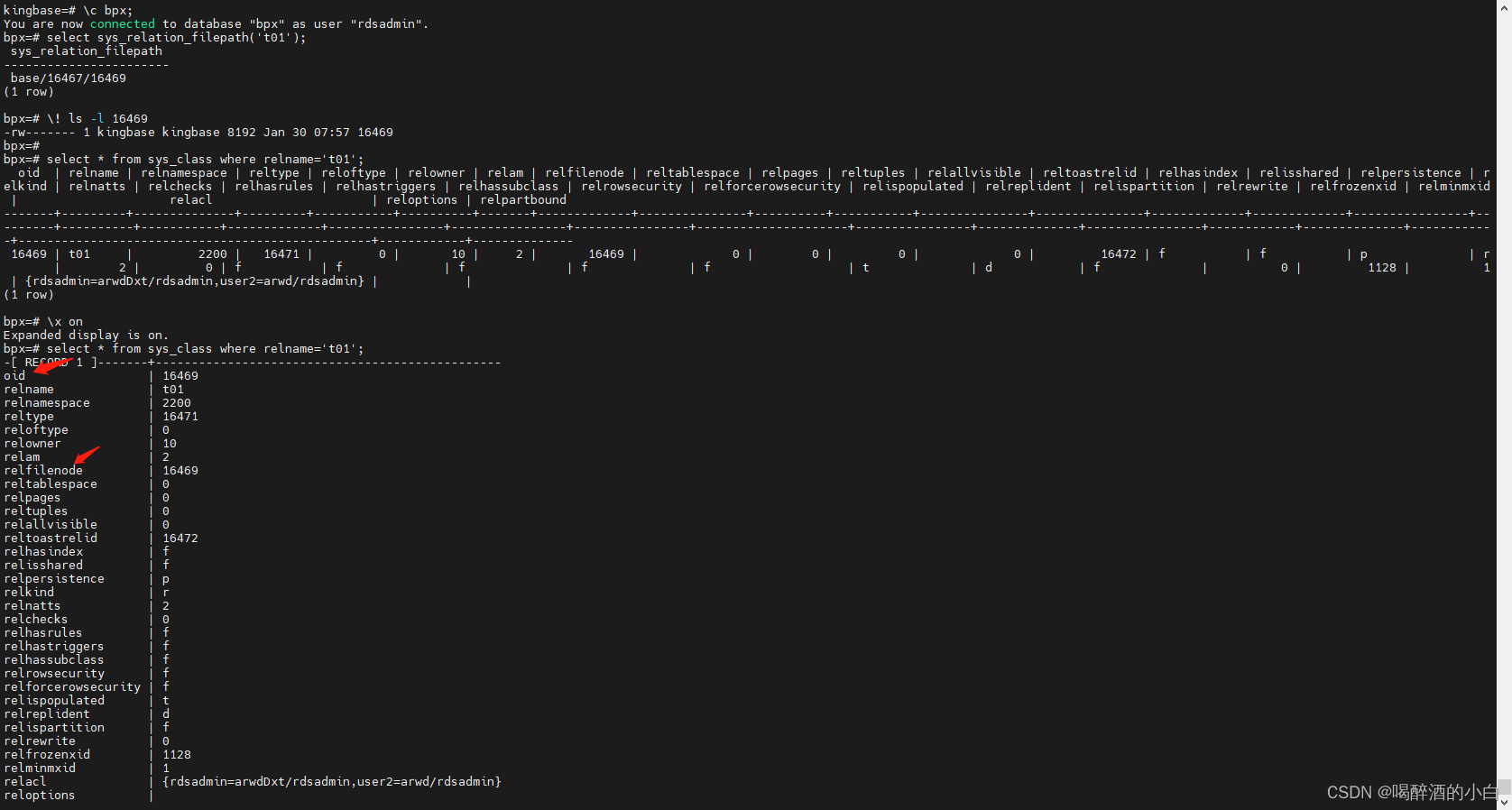
Task: Click the 'relminmxid' field label in the expanded record
Action: tap(40, 769)
